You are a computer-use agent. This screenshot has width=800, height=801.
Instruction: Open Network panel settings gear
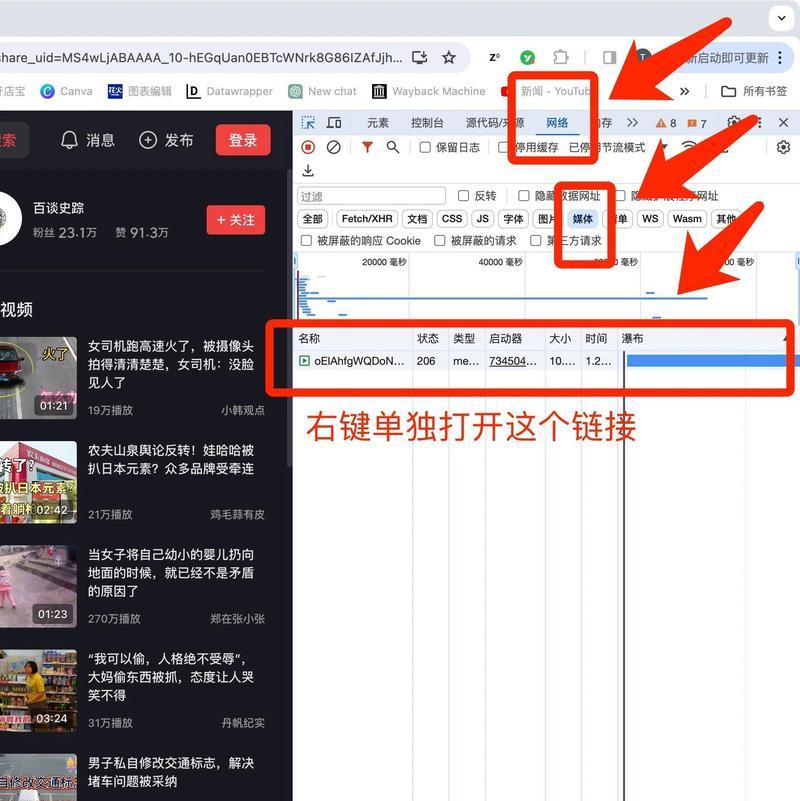coord(783,148)
